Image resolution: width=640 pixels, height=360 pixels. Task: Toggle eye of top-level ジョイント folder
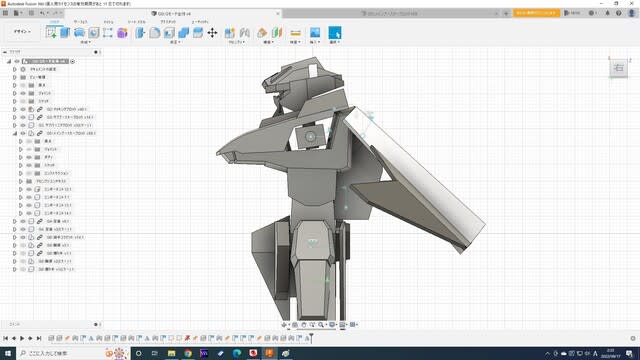[23, 93]
